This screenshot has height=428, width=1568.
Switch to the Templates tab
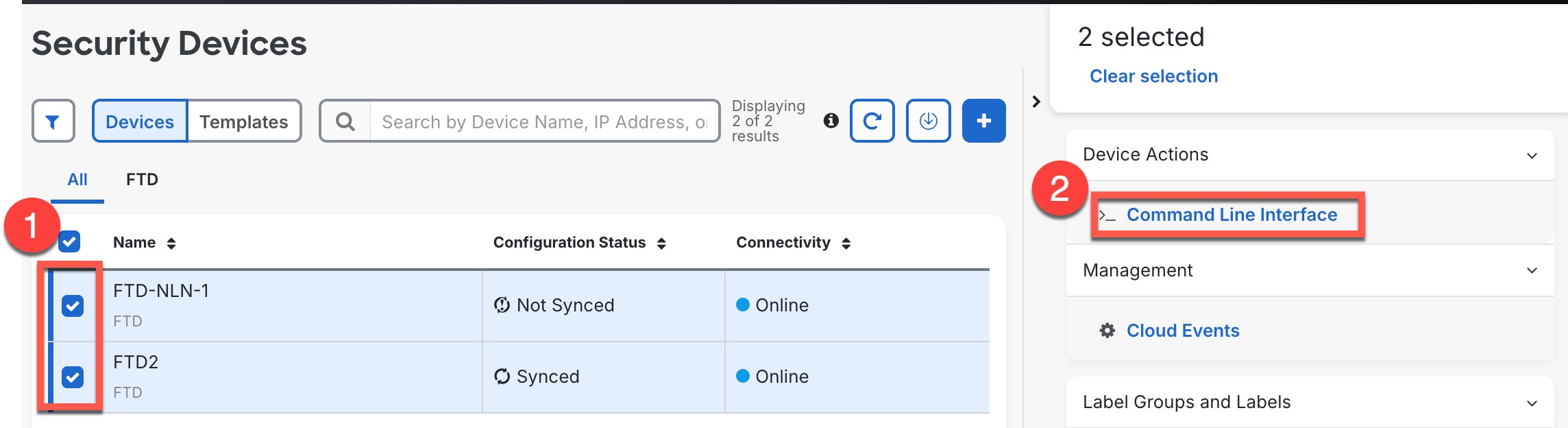243,121
